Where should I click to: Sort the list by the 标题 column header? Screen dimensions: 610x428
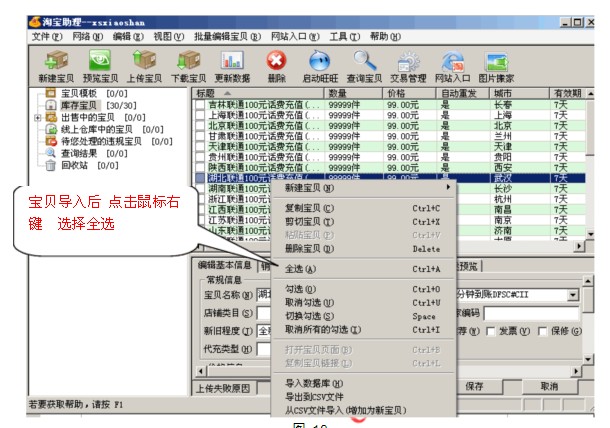pyautogui.click(x=258, y=93)
